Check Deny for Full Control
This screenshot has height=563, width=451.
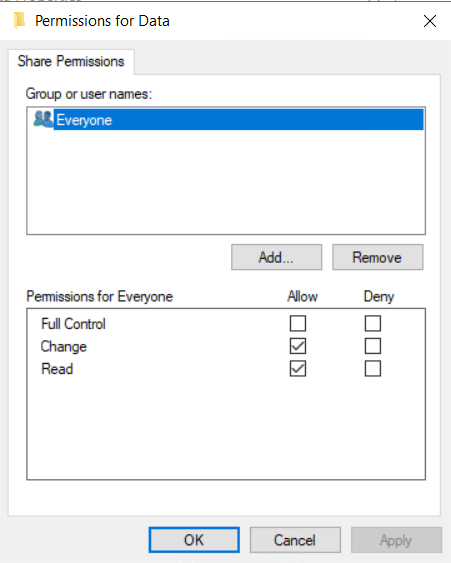pyautogui.click(x=373, y=324)
